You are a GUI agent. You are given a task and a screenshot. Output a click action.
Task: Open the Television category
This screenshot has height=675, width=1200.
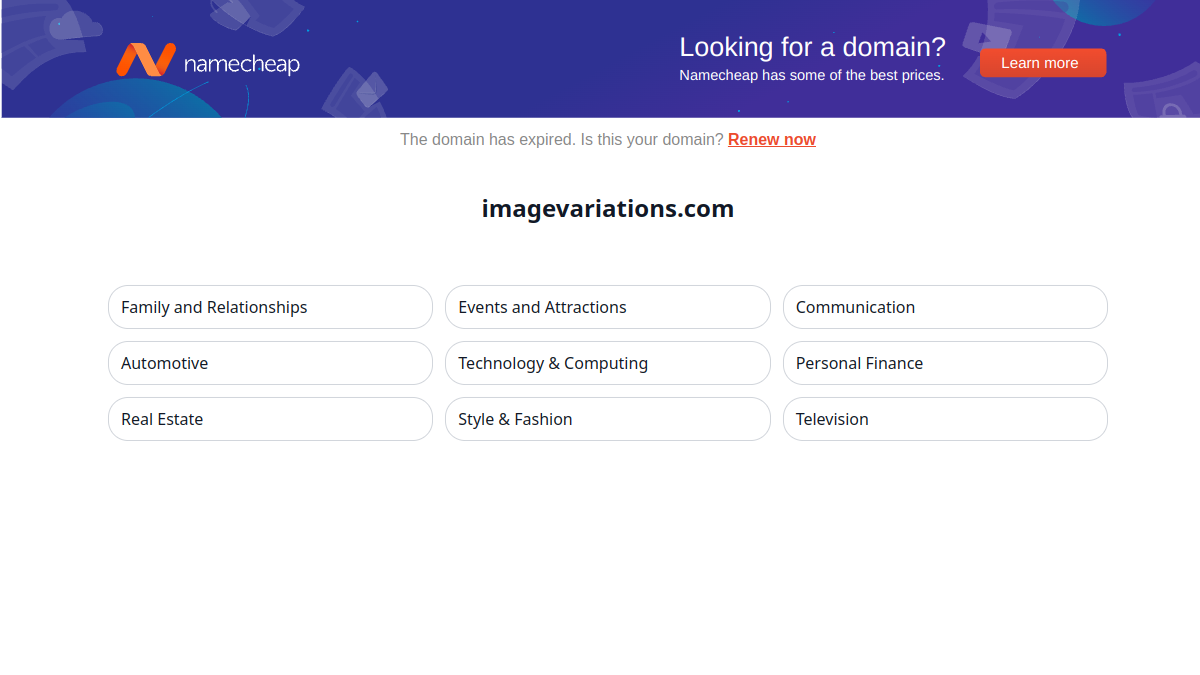[x=945, y=419]
